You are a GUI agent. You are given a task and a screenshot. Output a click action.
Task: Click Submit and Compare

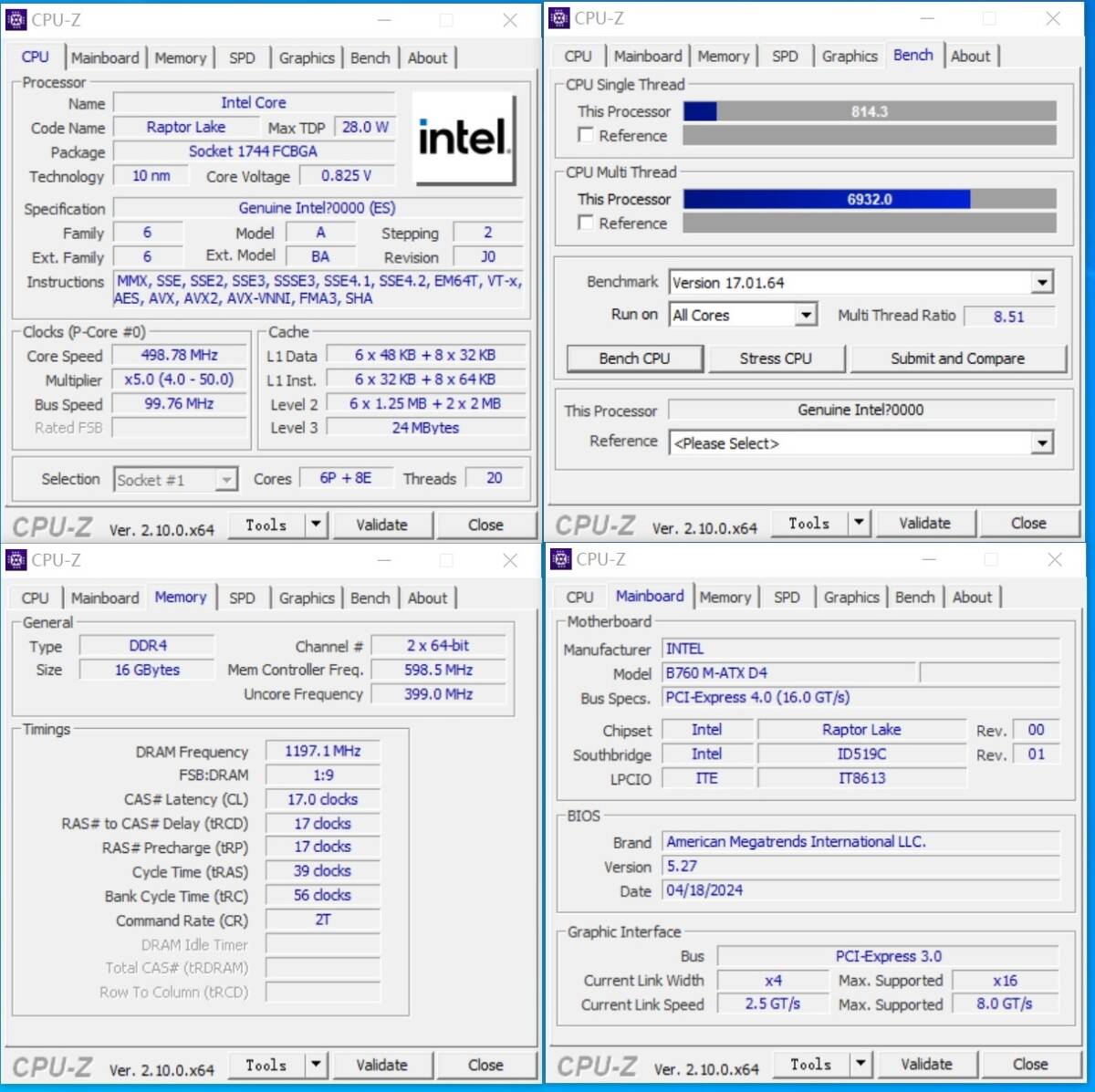point(957,359)
